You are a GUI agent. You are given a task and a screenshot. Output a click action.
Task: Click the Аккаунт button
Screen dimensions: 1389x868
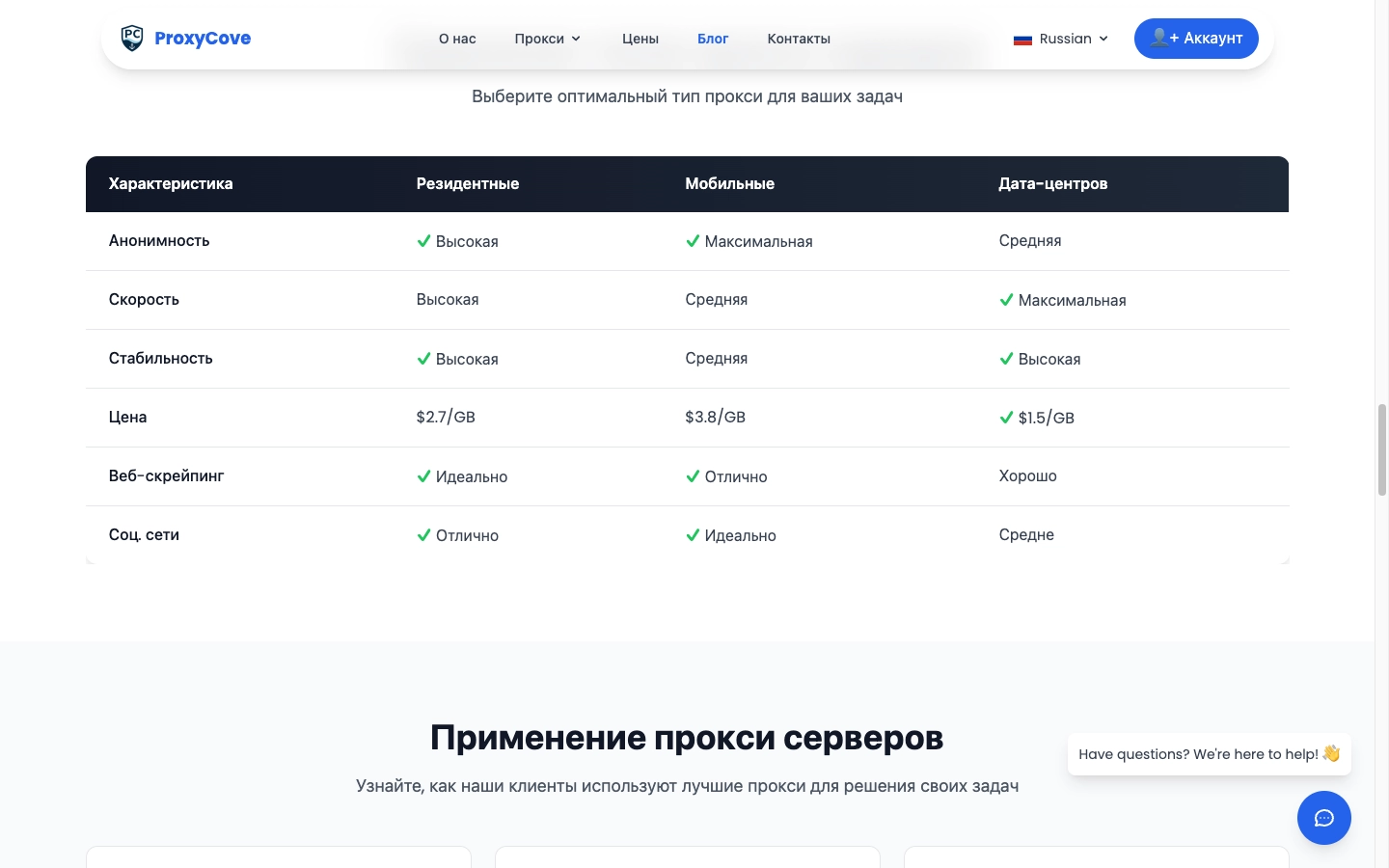[x=1196, y=39]
